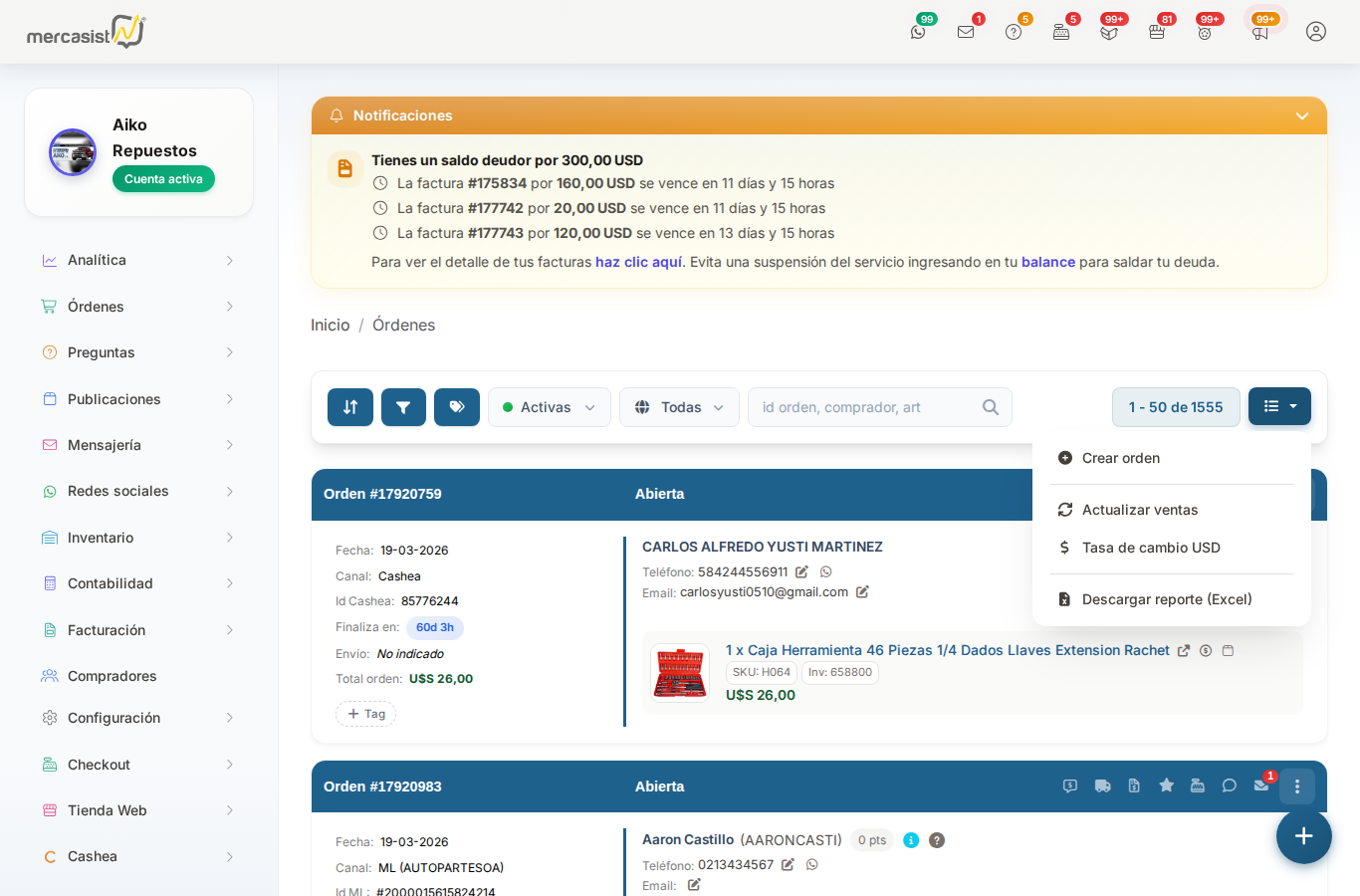Open envelope icon with badge on order #17920983

(1261, 785)
